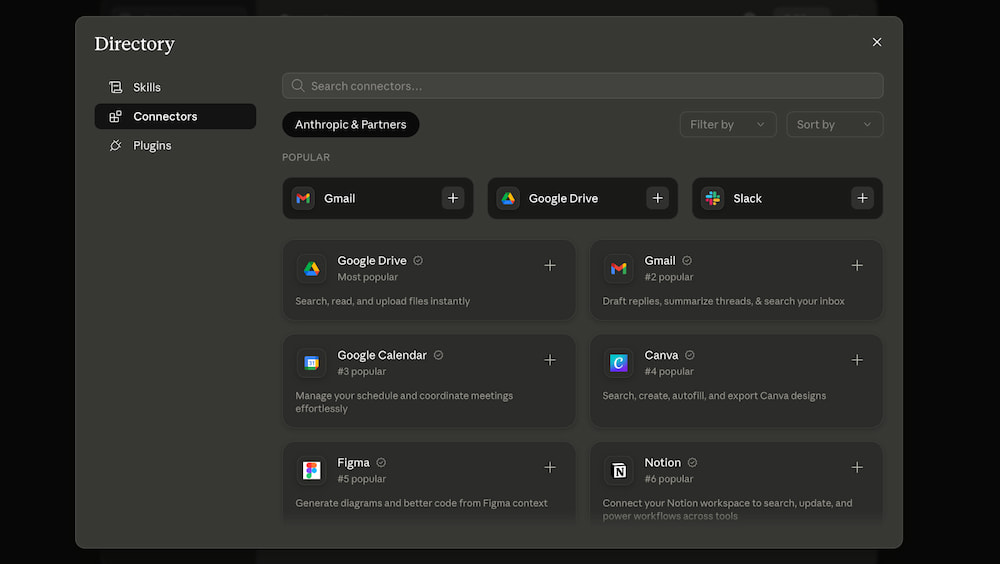Click the Skills scroll icon

tap(115, 87)
